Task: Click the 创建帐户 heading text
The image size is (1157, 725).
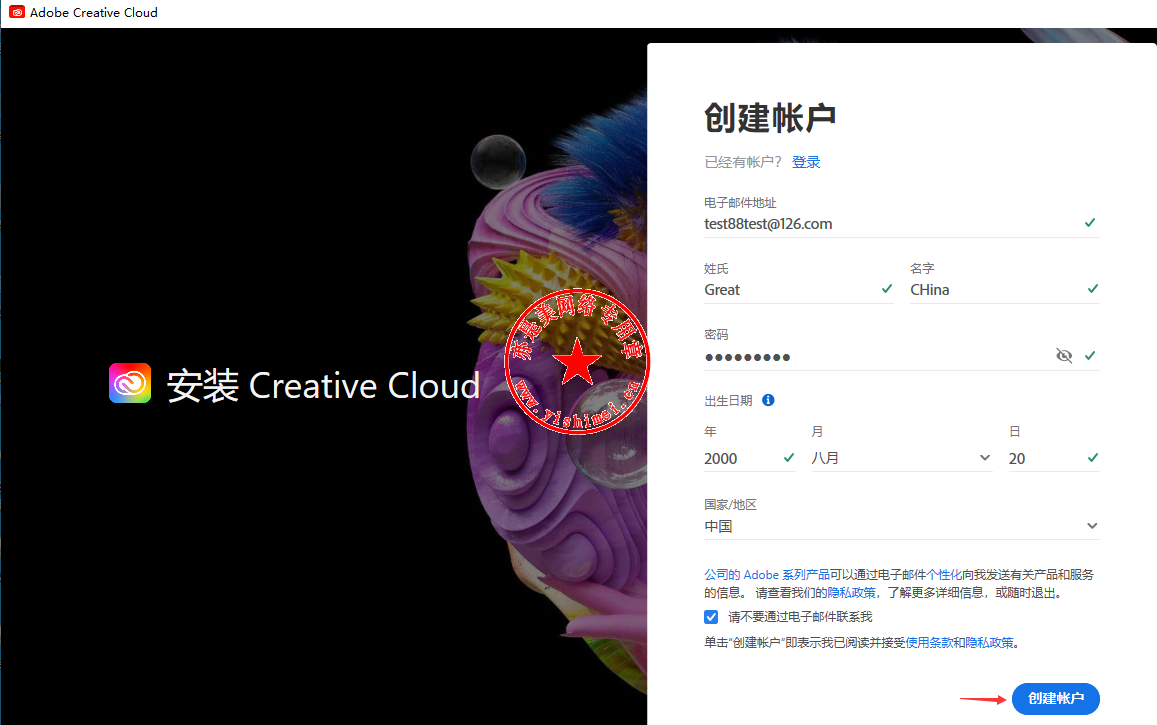Action: click(770, 118)
